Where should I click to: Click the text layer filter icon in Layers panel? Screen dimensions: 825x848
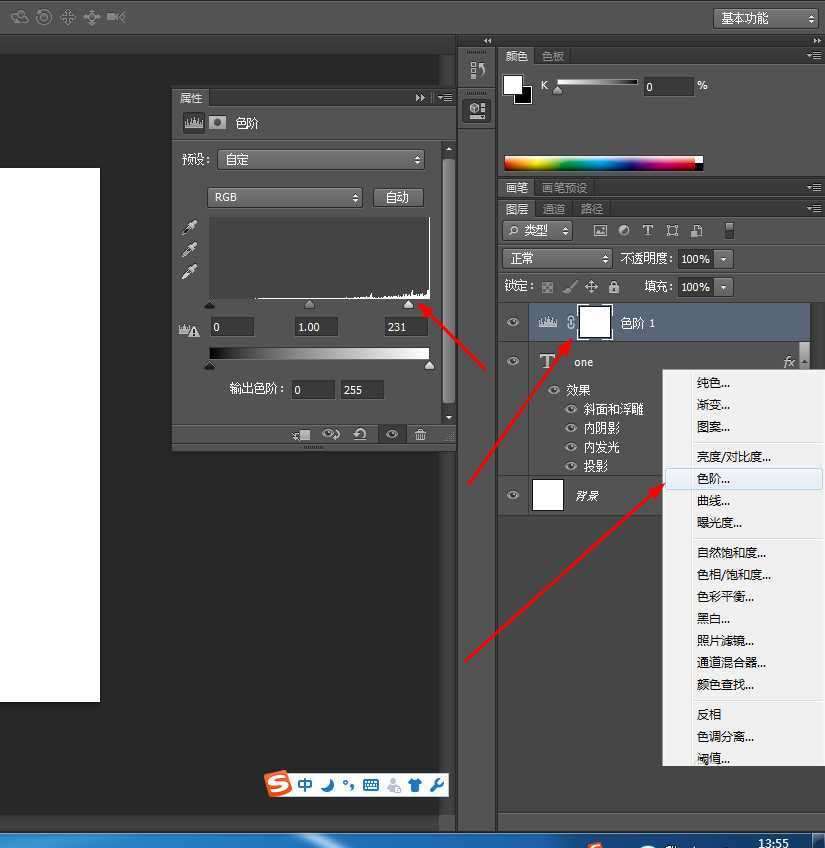[647, 231]
